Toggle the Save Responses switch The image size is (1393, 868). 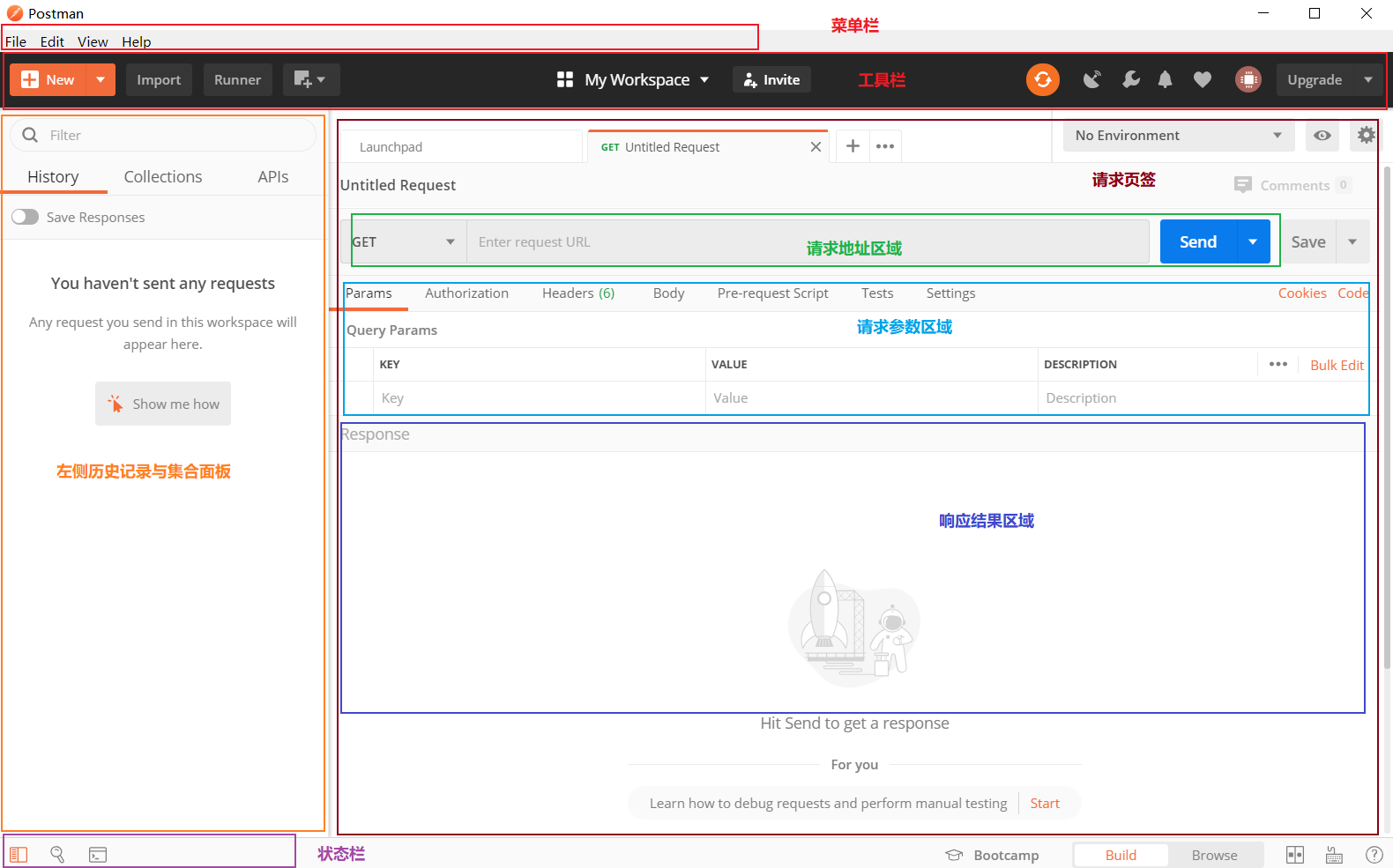26,217
